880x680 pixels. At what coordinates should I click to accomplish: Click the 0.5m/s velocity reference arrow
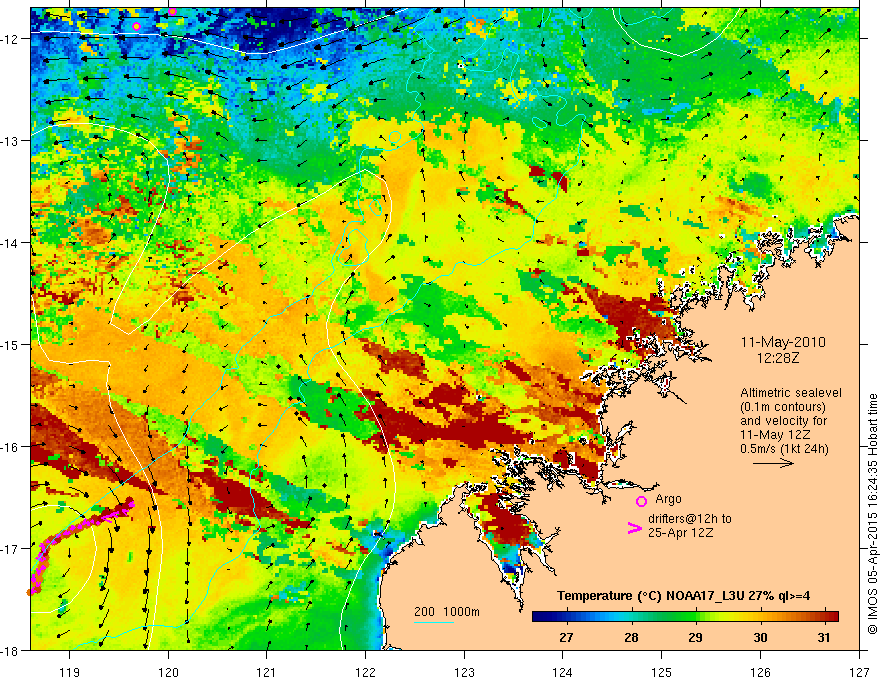(773, 463)
